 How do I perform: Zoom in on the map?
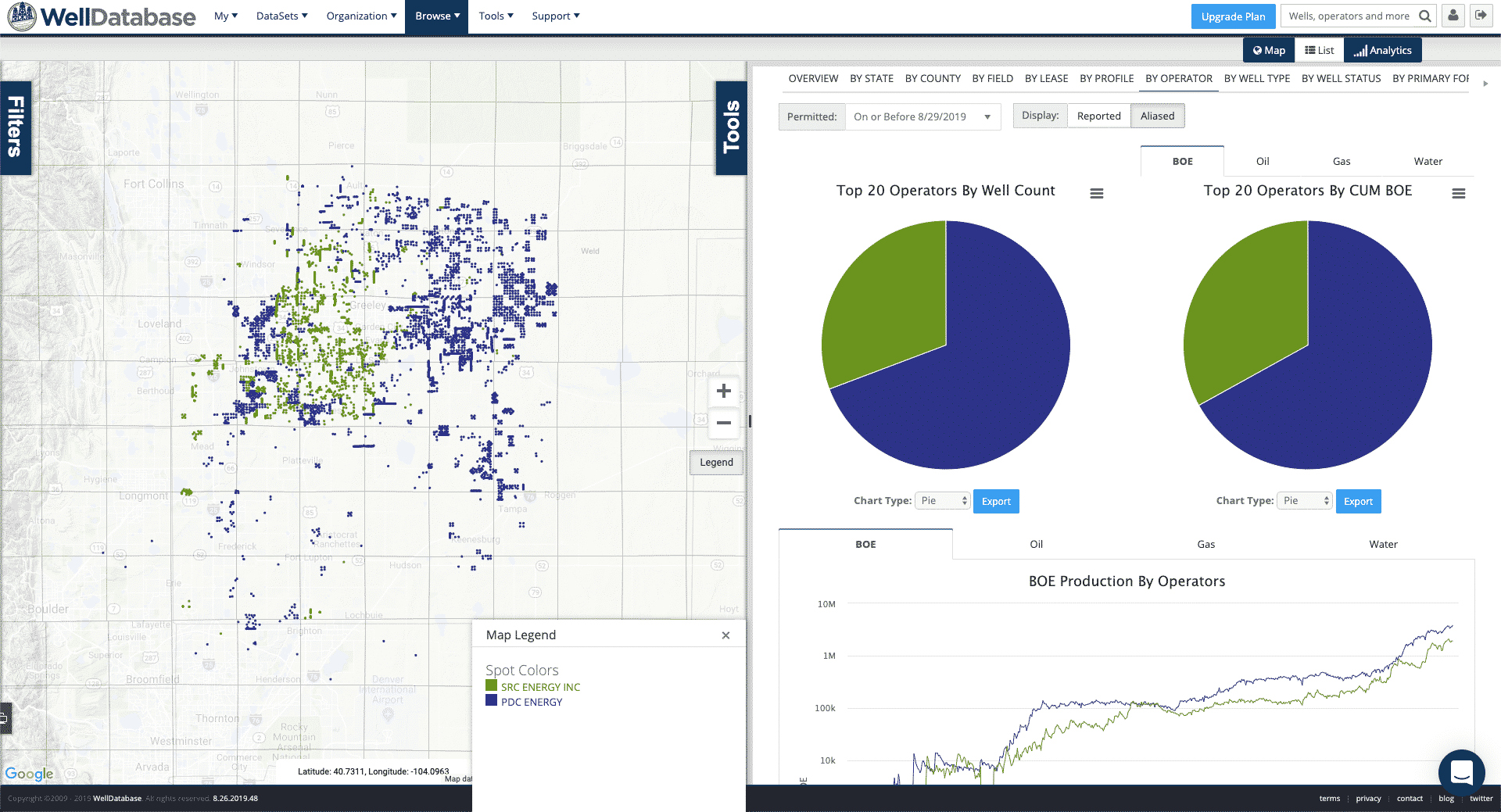pos(724,391)
